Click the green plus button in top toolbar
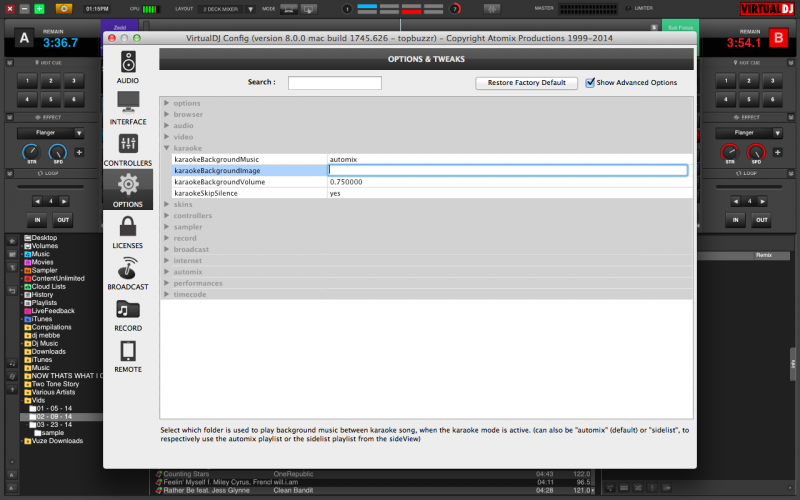 click(x=39, y=9)
